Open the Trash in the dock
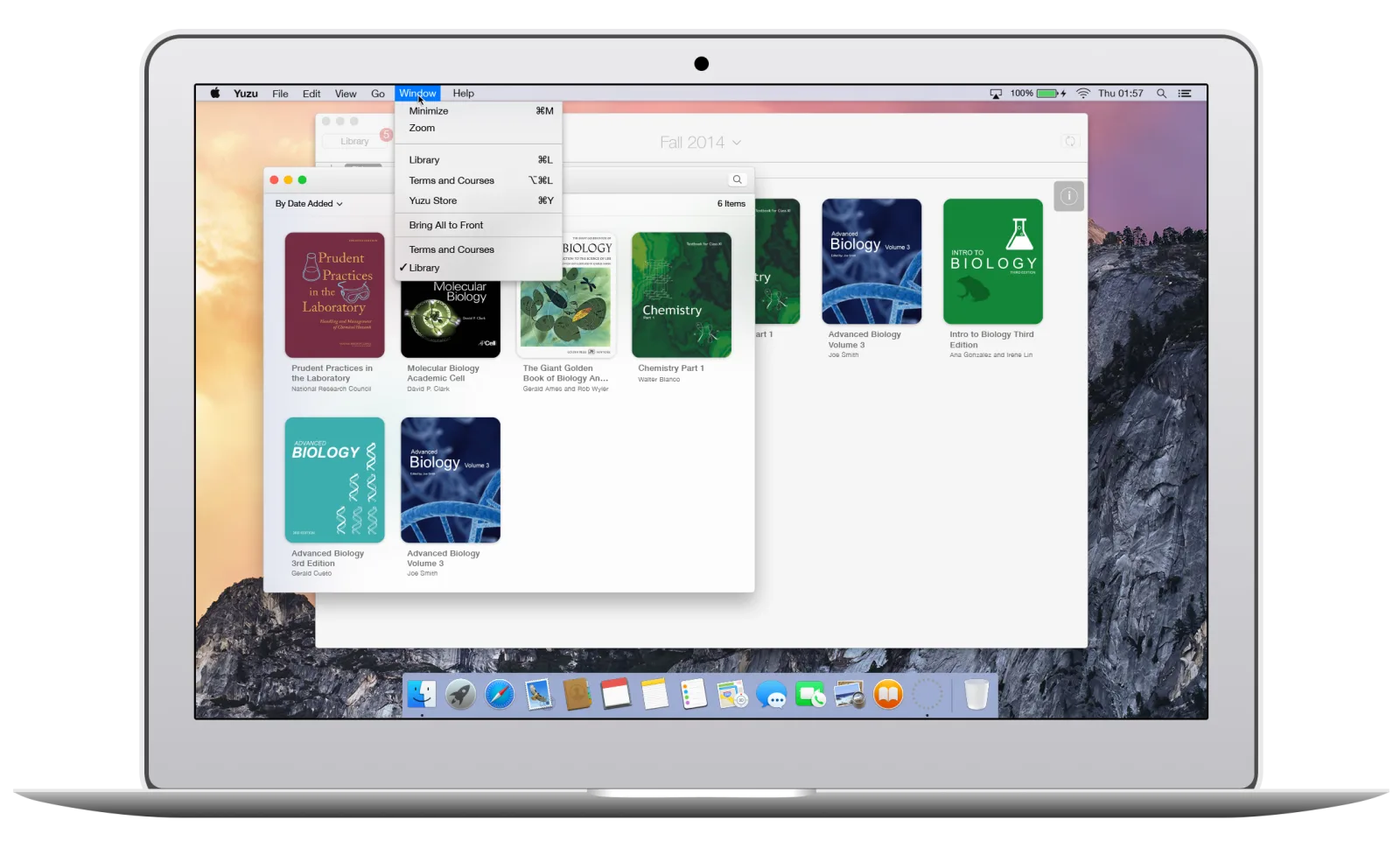1400x841 pixels. click(x=976, y=694)
